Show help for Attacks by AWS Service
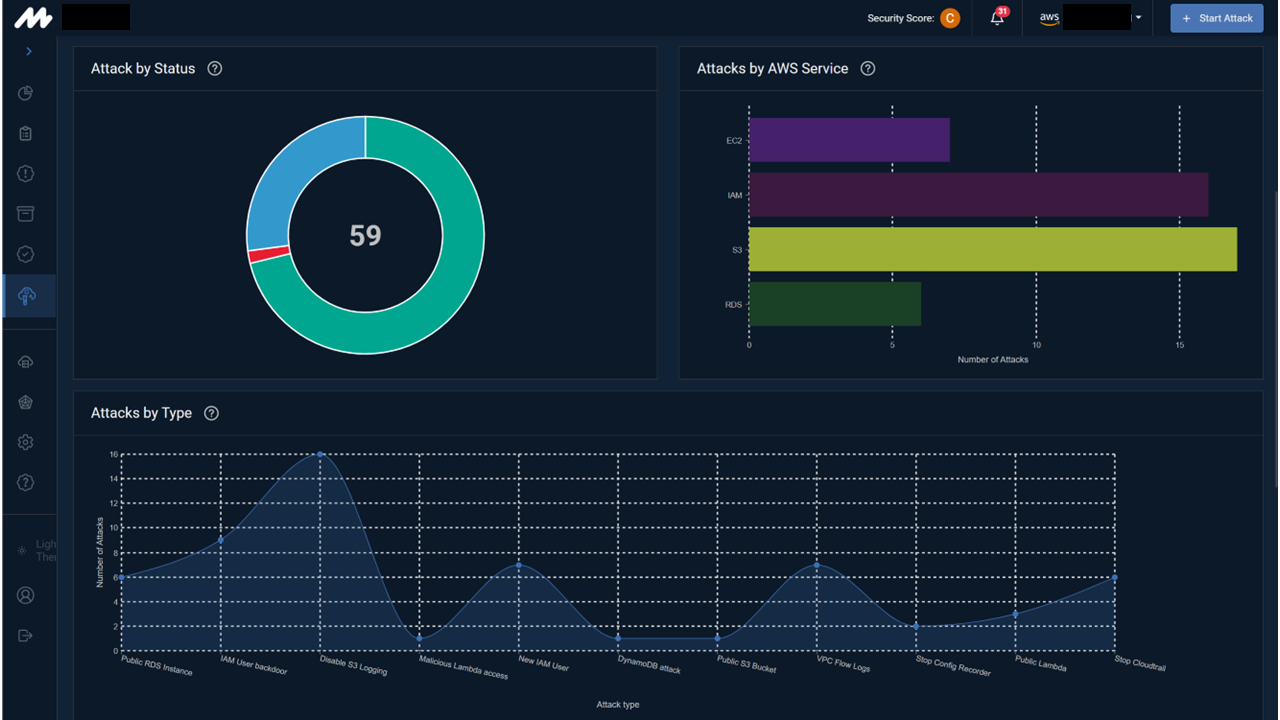Image resolution: width=1280 pixels, height=720 pixels. click(x=868, y=69)
